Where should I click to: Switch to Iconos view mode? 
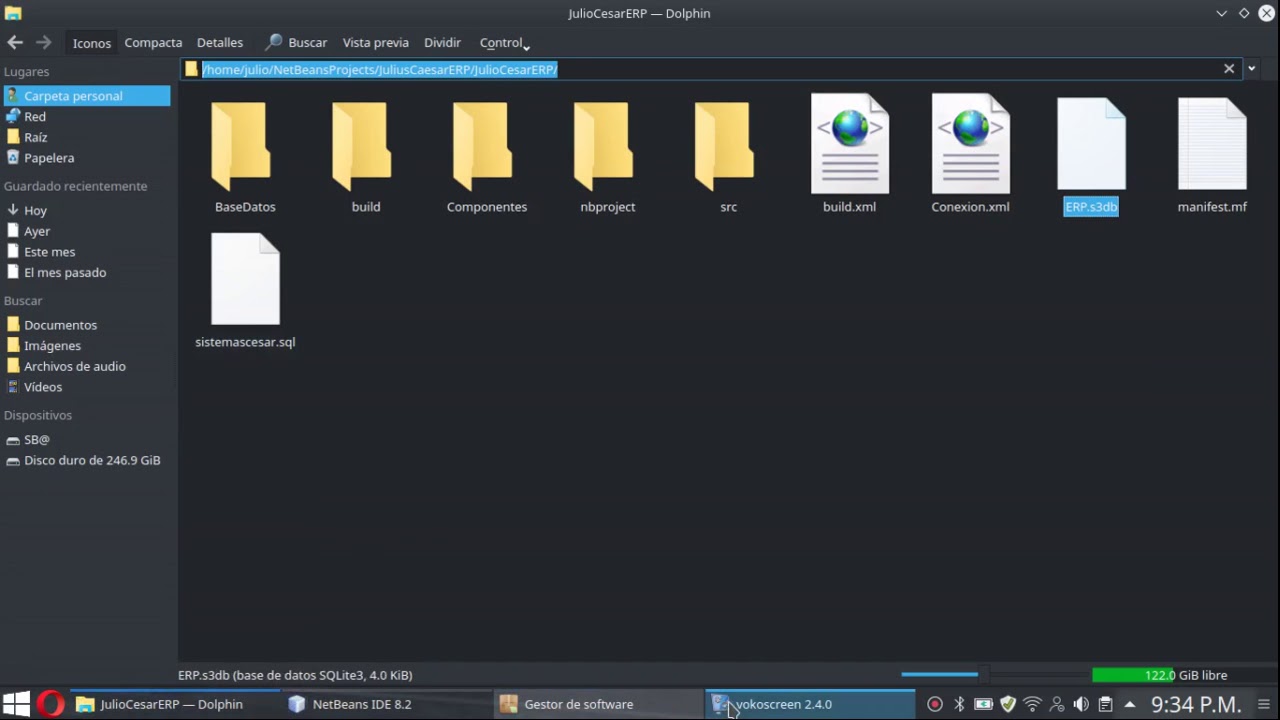click(x=91, y=43)
